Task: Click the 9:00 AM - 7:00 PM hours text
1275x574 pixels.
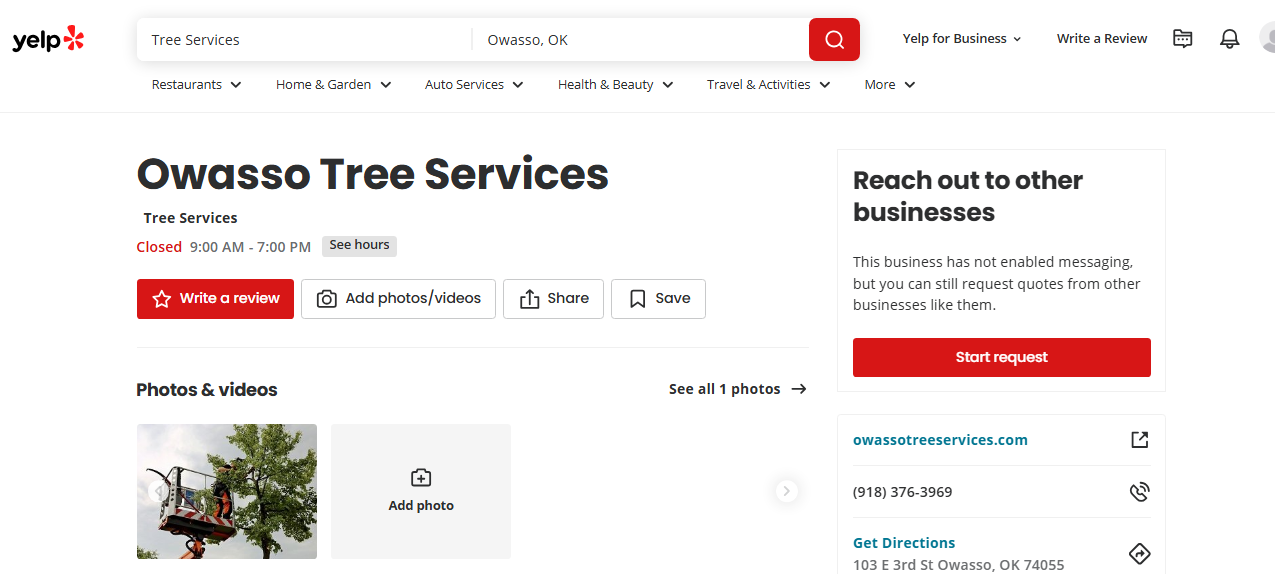Action: [x=250, y=247]
